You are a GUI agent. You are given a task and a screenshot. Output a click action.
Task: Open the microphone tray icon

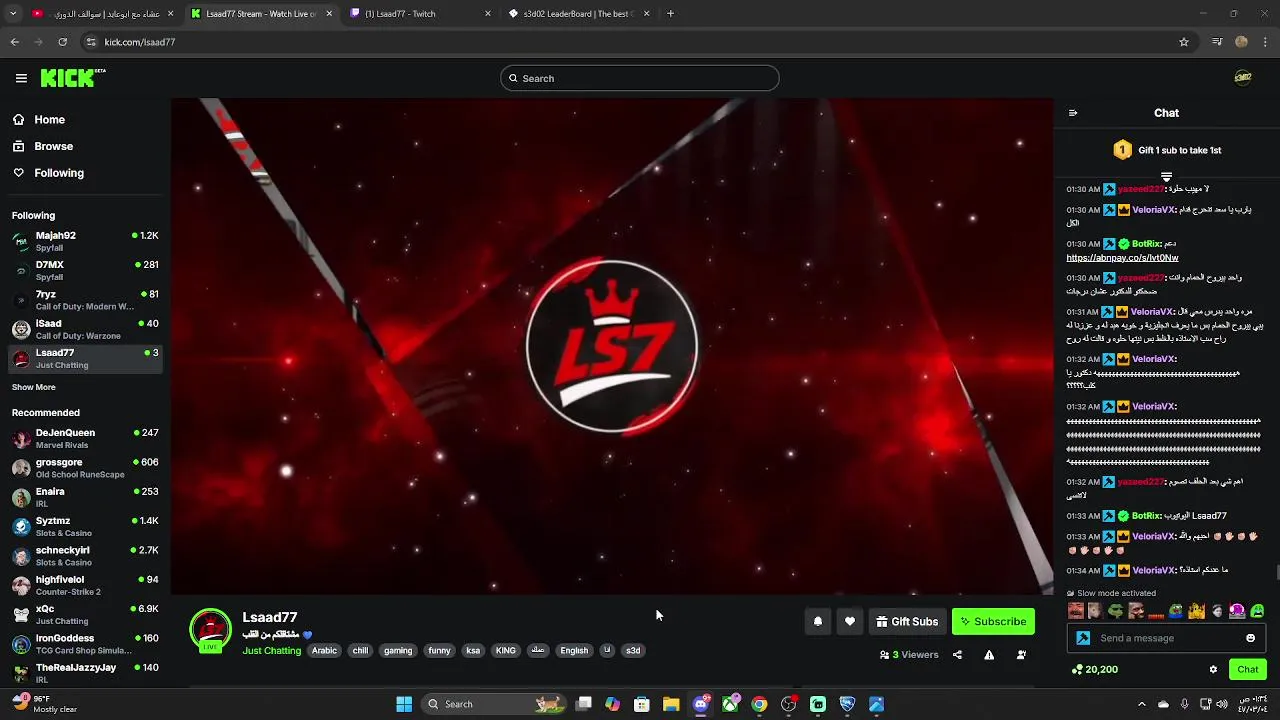[x=1184, y=704]
